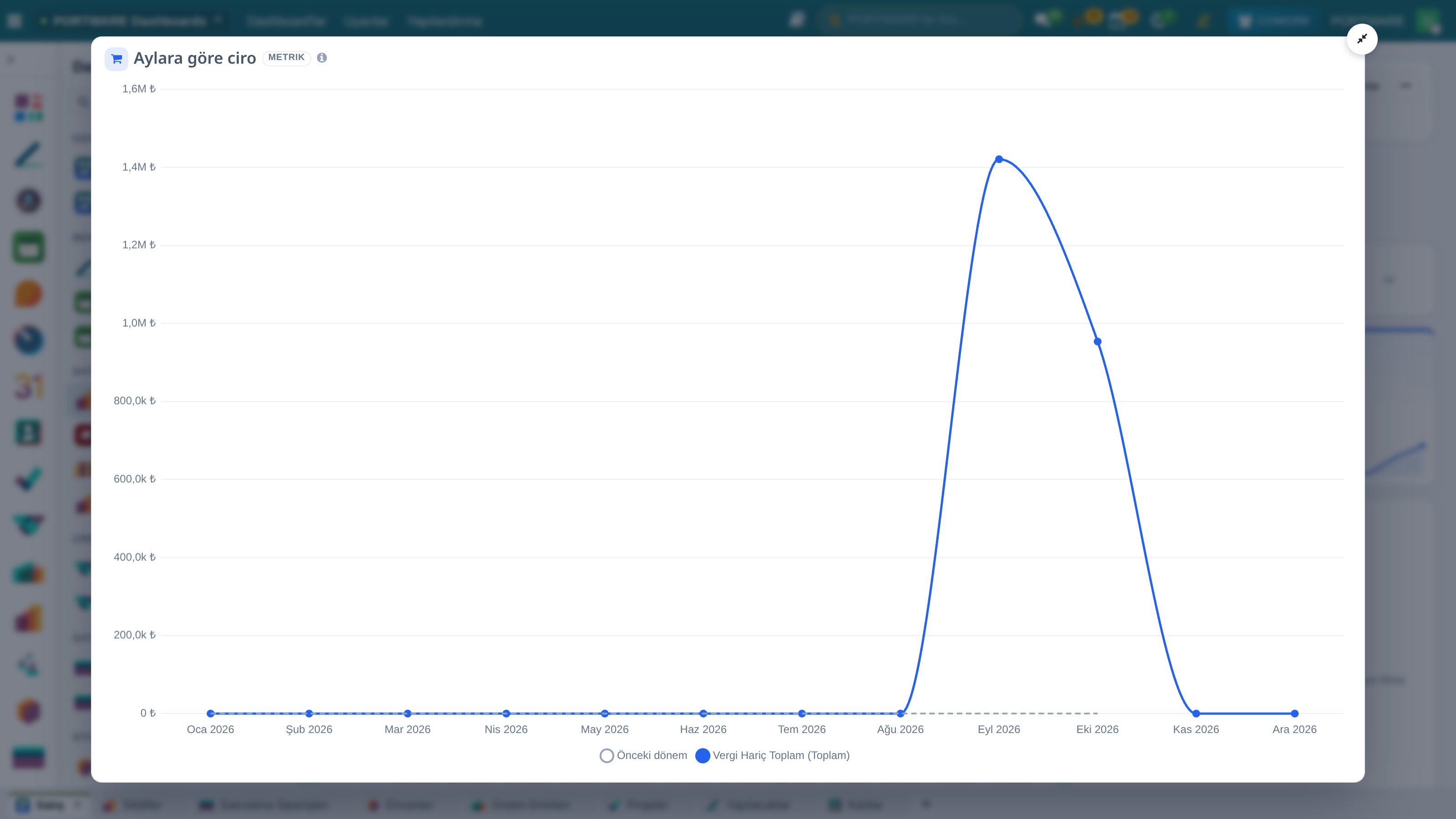1456x819 pixels.
Task: Click the Kas 2026 x-axis label
Action: point(1196,729)
